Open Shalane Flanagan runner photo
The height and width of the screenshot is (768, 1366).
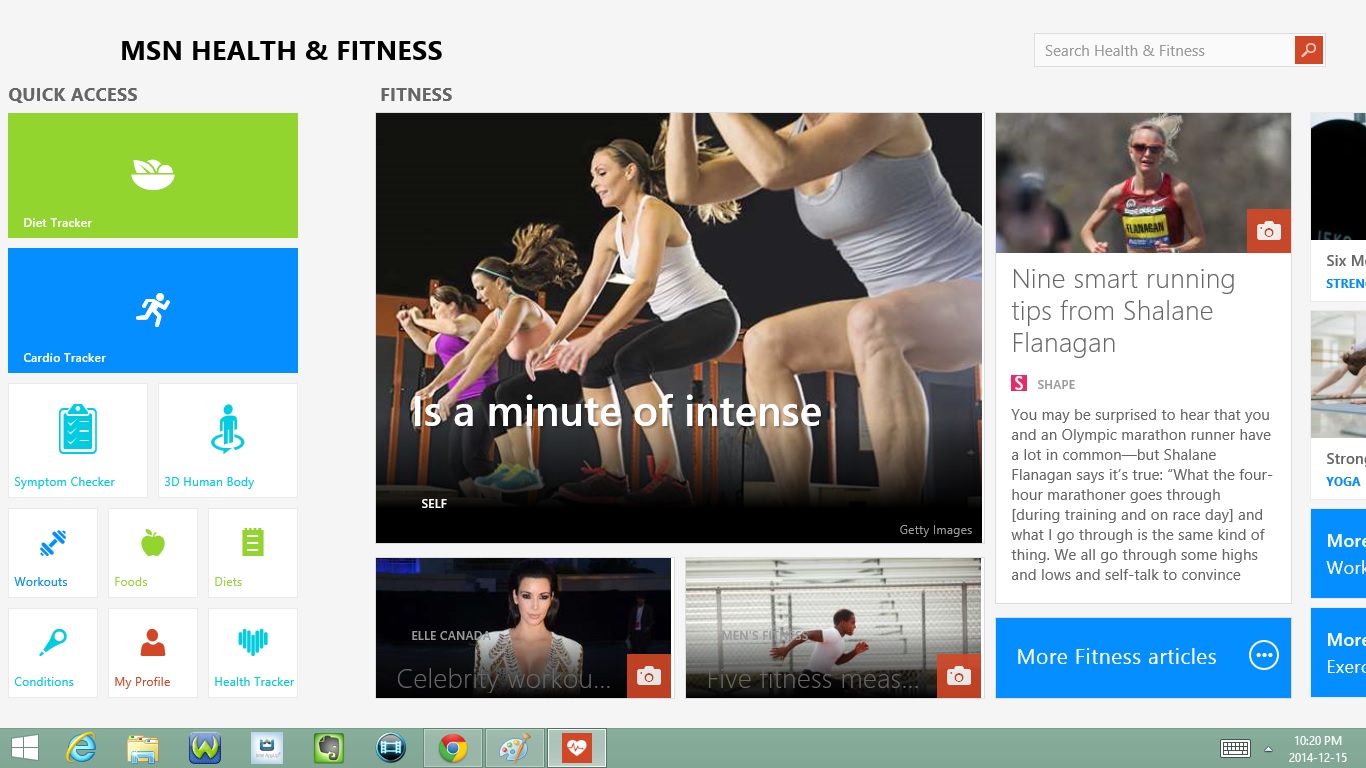pos(1143,183)
